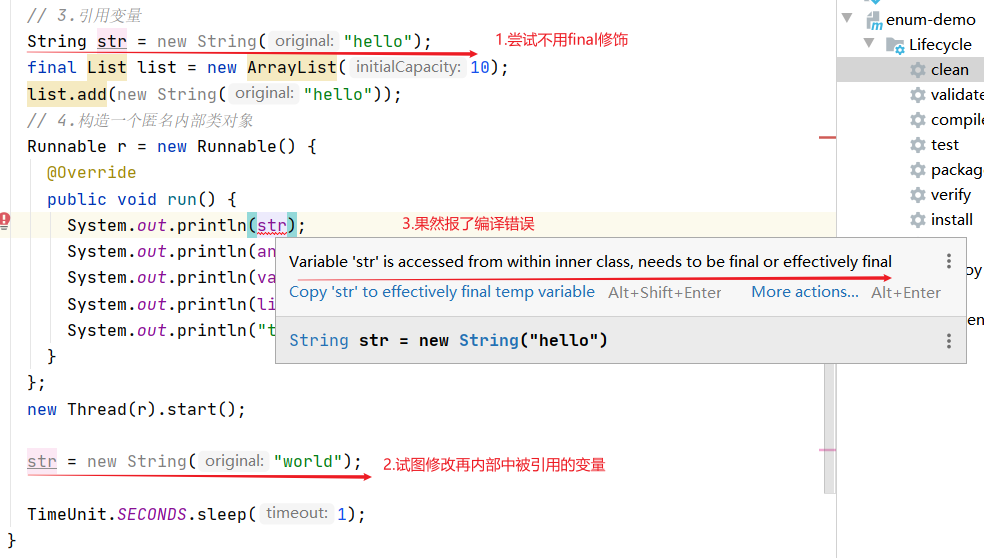The image size is (984, 558).
Task: Click the String str preview code in popup
Action: (448, 341)
